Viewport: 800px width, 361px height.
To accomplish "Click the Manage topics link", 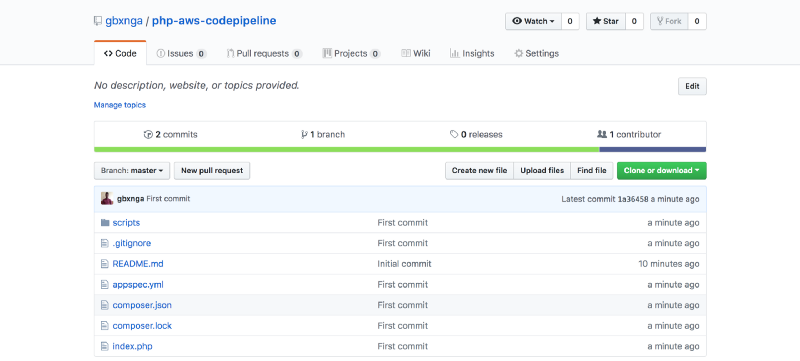I will click(x=120, y=105).
